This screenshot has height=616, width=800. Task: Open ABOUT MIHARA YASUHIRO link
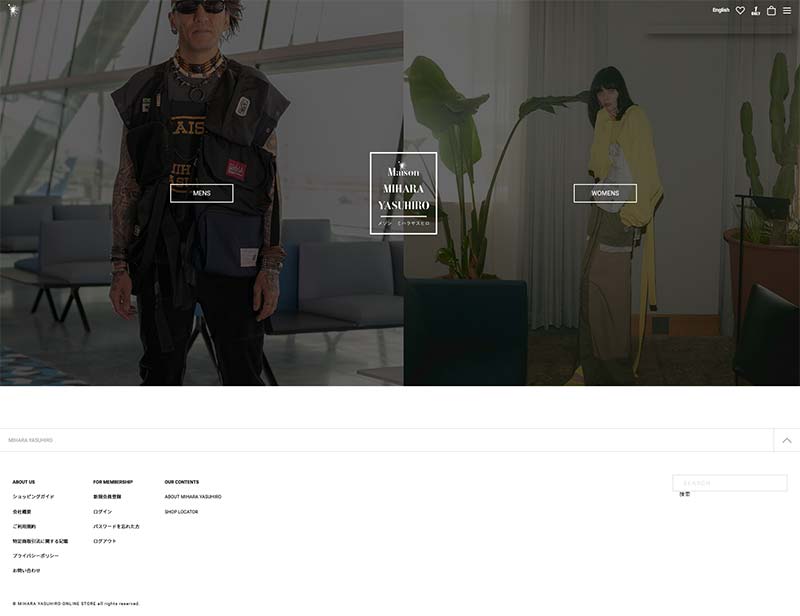[x=193, y=497]
